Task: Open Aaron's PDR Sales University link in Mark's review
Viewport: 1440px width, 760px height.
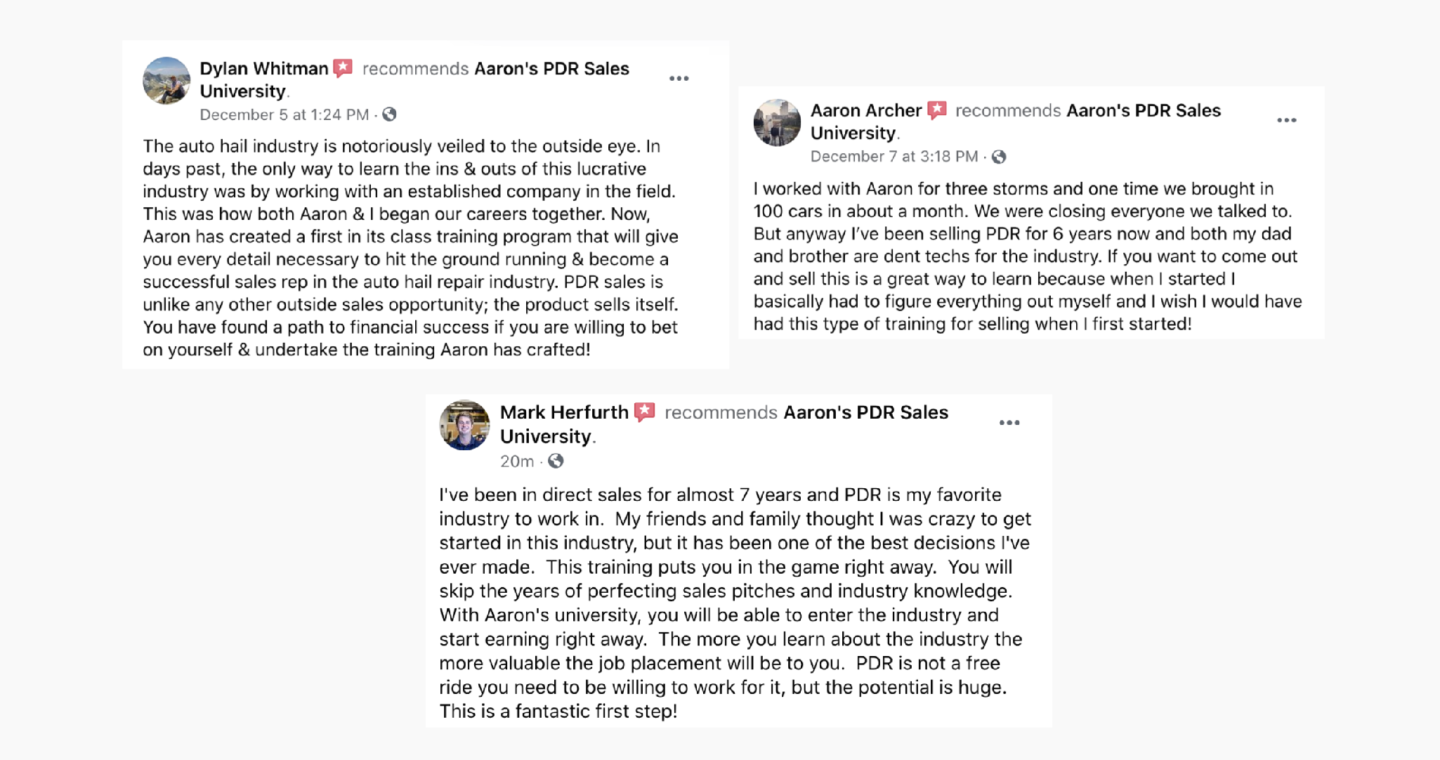Action: pos(865,412)
